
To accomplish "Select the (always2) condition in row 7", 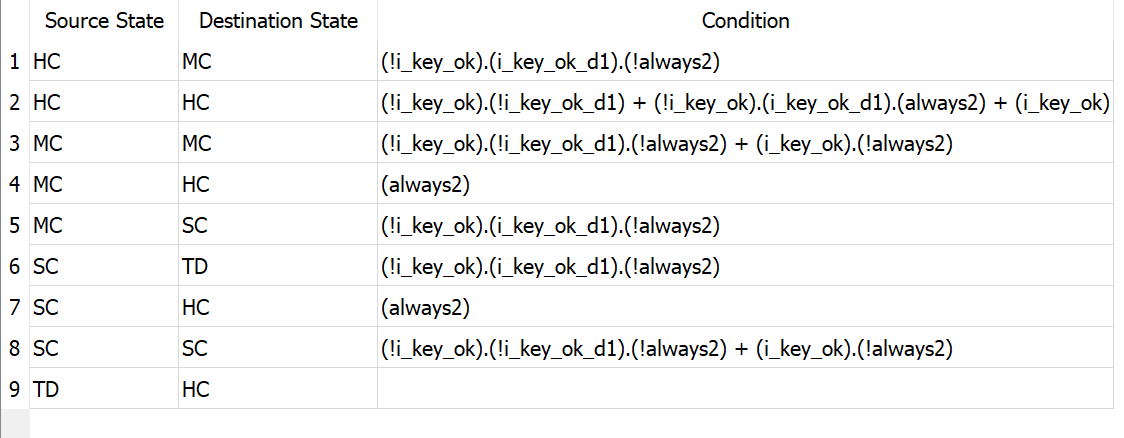I will 425,308.
